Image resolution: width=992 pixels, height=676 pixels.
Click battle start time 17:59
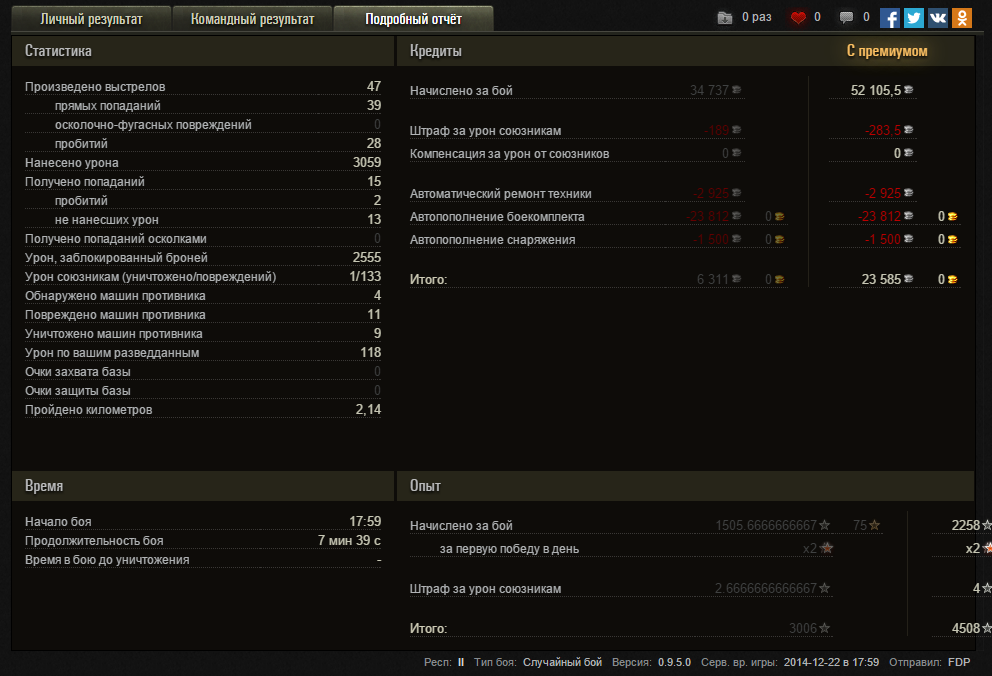click(x=365, y=521)
